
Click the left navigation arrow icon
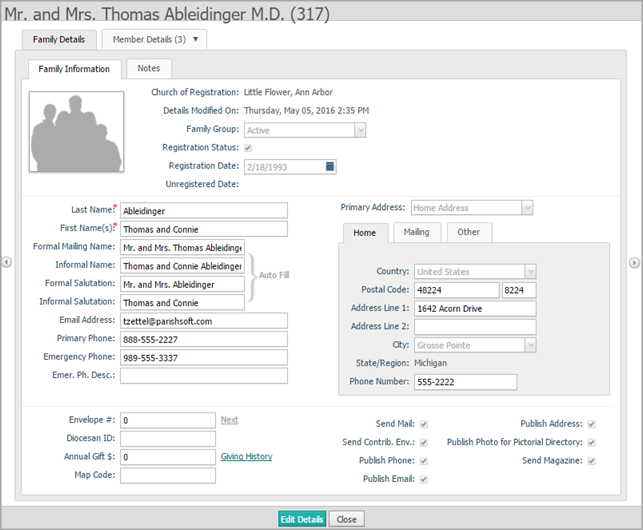pos(7,262)
